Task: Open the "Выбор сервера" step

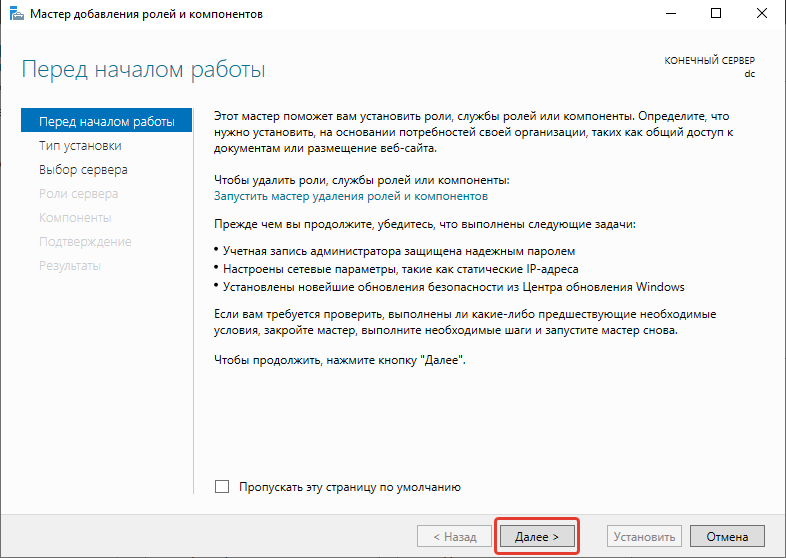Action: (x=83, y=169)
